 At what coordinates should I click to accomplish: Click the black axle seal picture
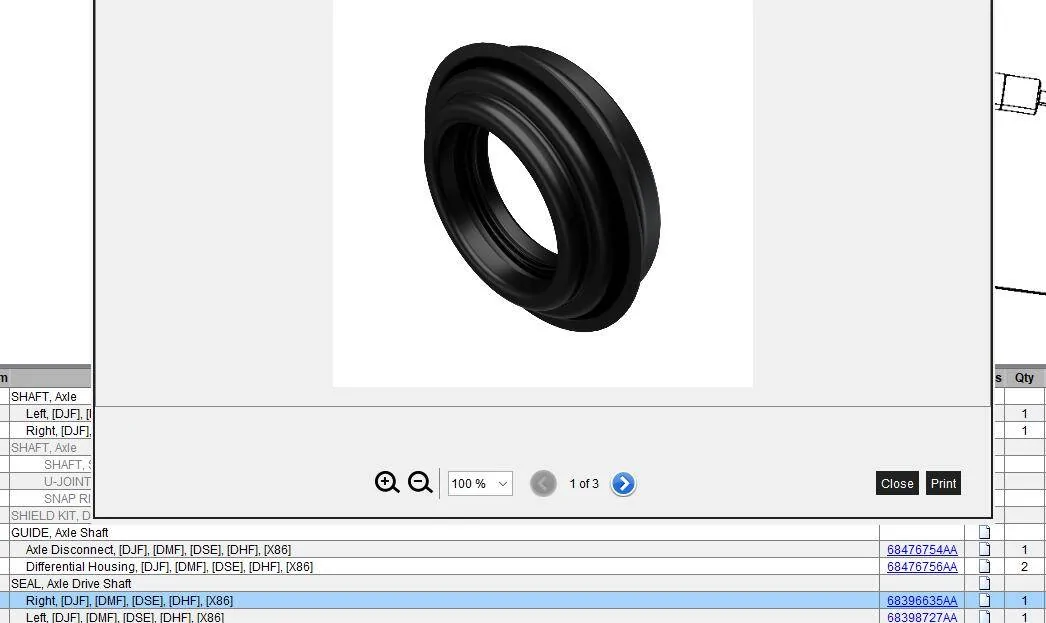[x=542, y=187]
